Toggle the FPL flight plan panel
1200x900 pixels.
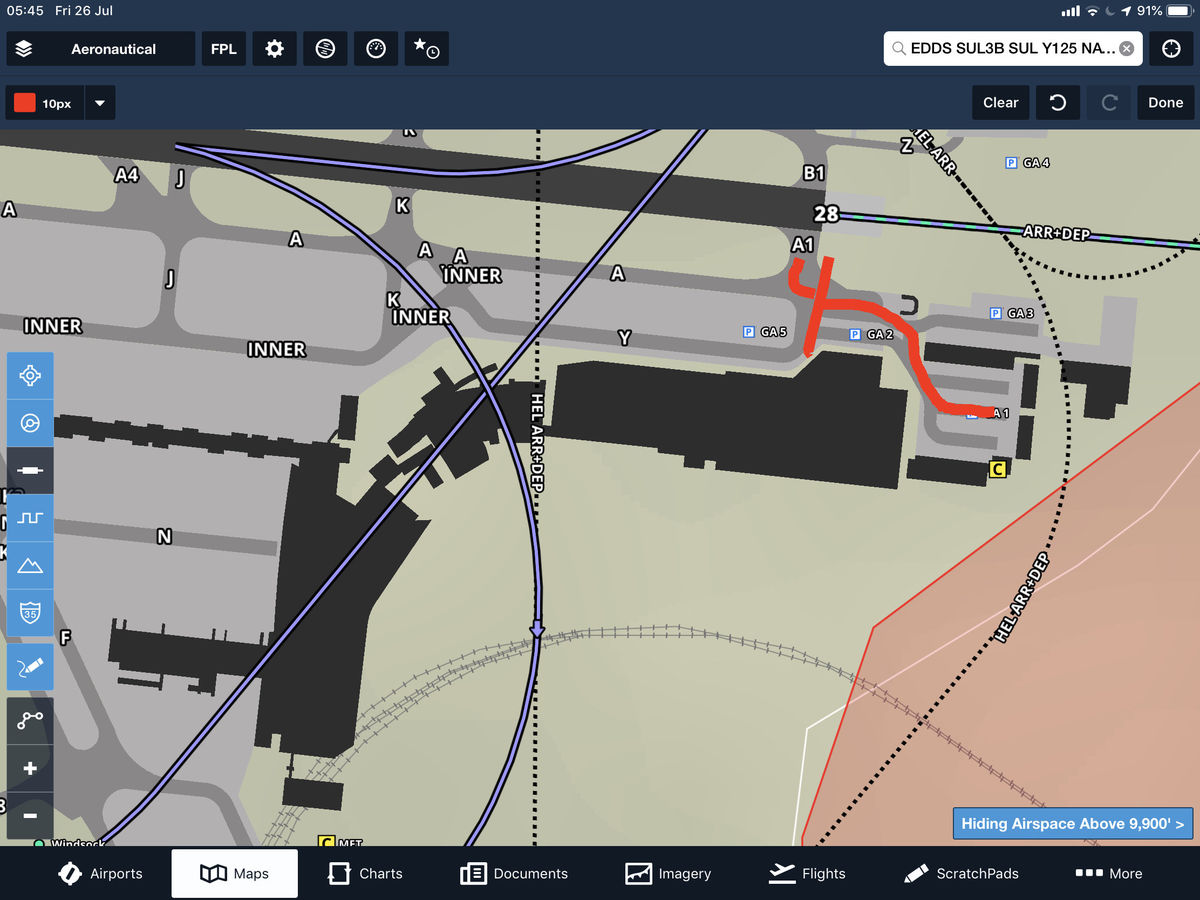coord(224,49)
